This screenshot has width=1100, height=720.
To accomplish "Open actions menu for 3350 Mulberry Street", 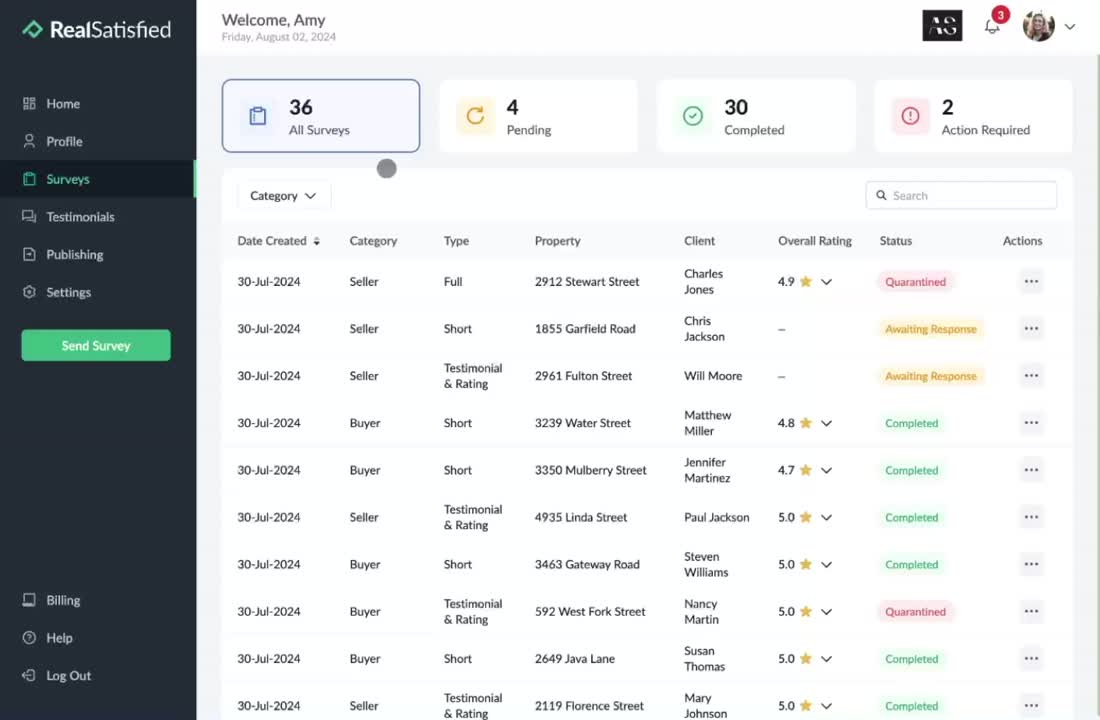I will click(1031, 470).
